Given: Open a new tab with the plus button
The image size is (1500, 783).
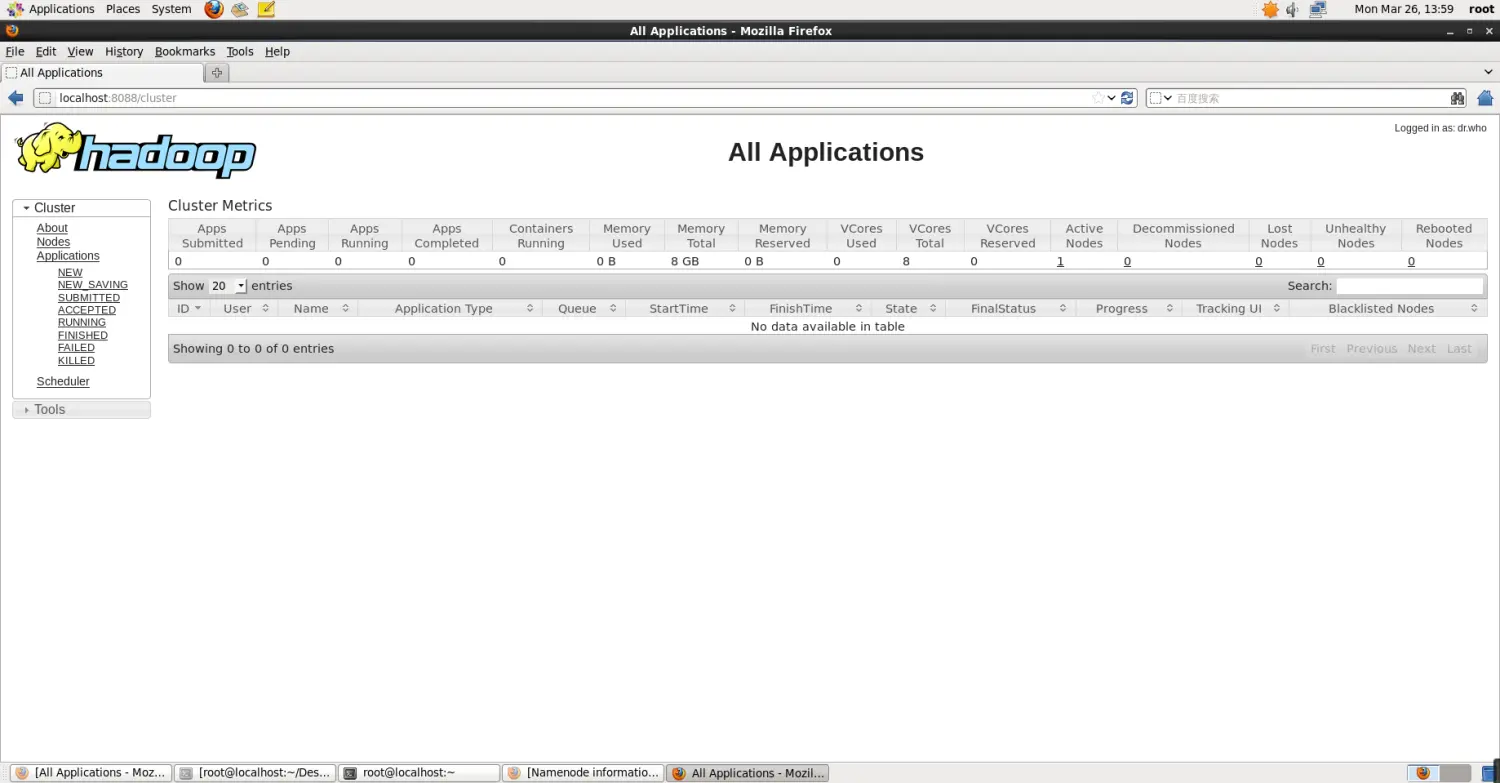Looking at the screenshot, I should click(217, 73).
